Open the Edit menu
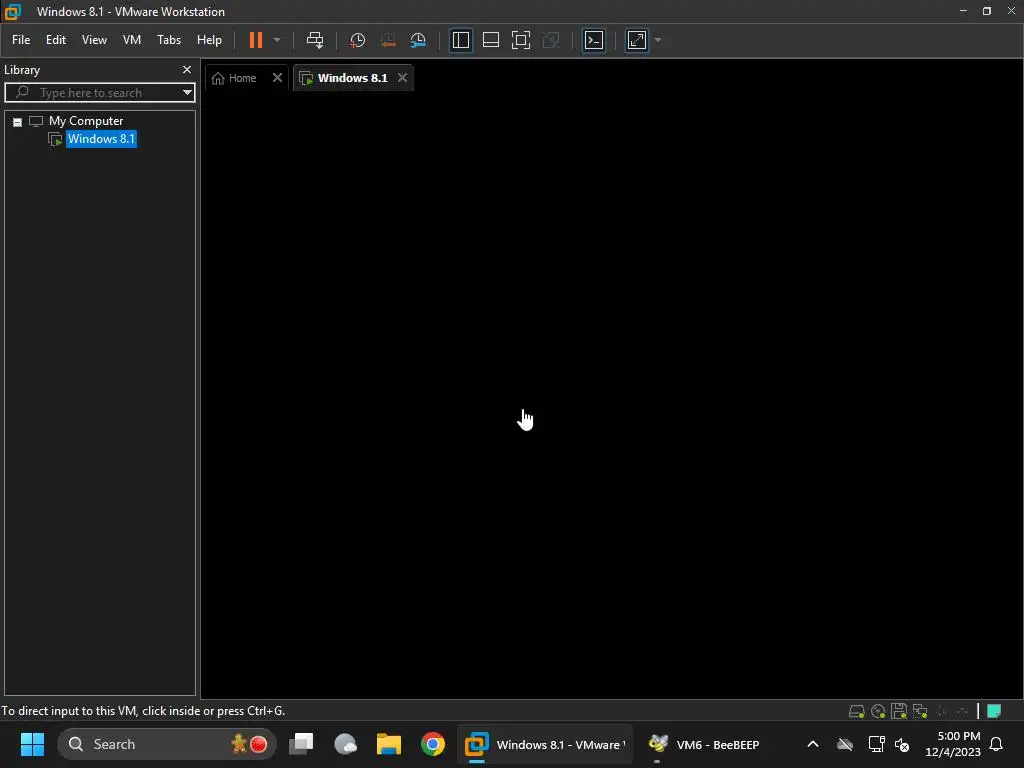This screenshot has width=1024, height=768. pos(56,40)
